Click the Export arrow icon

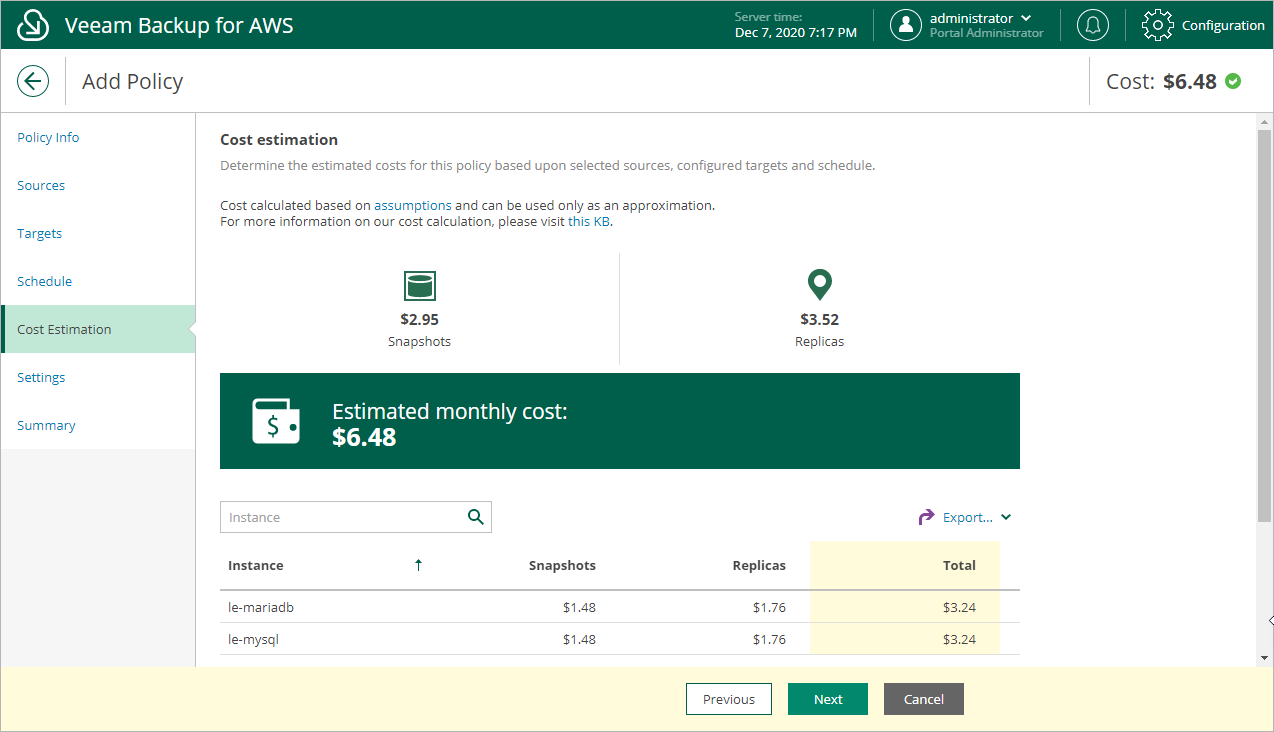[x=927, y=517]
